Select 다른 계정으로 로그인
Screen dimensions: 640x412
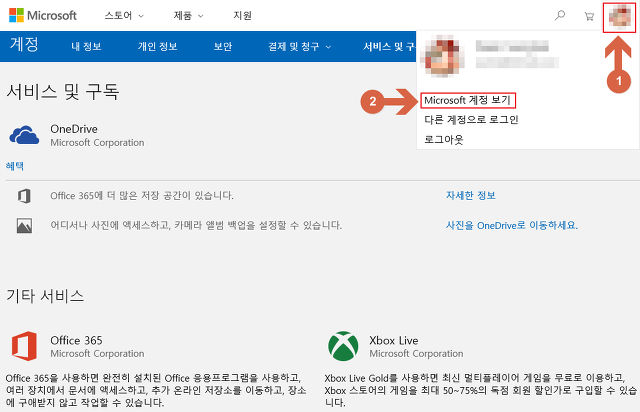pos(471,120)
